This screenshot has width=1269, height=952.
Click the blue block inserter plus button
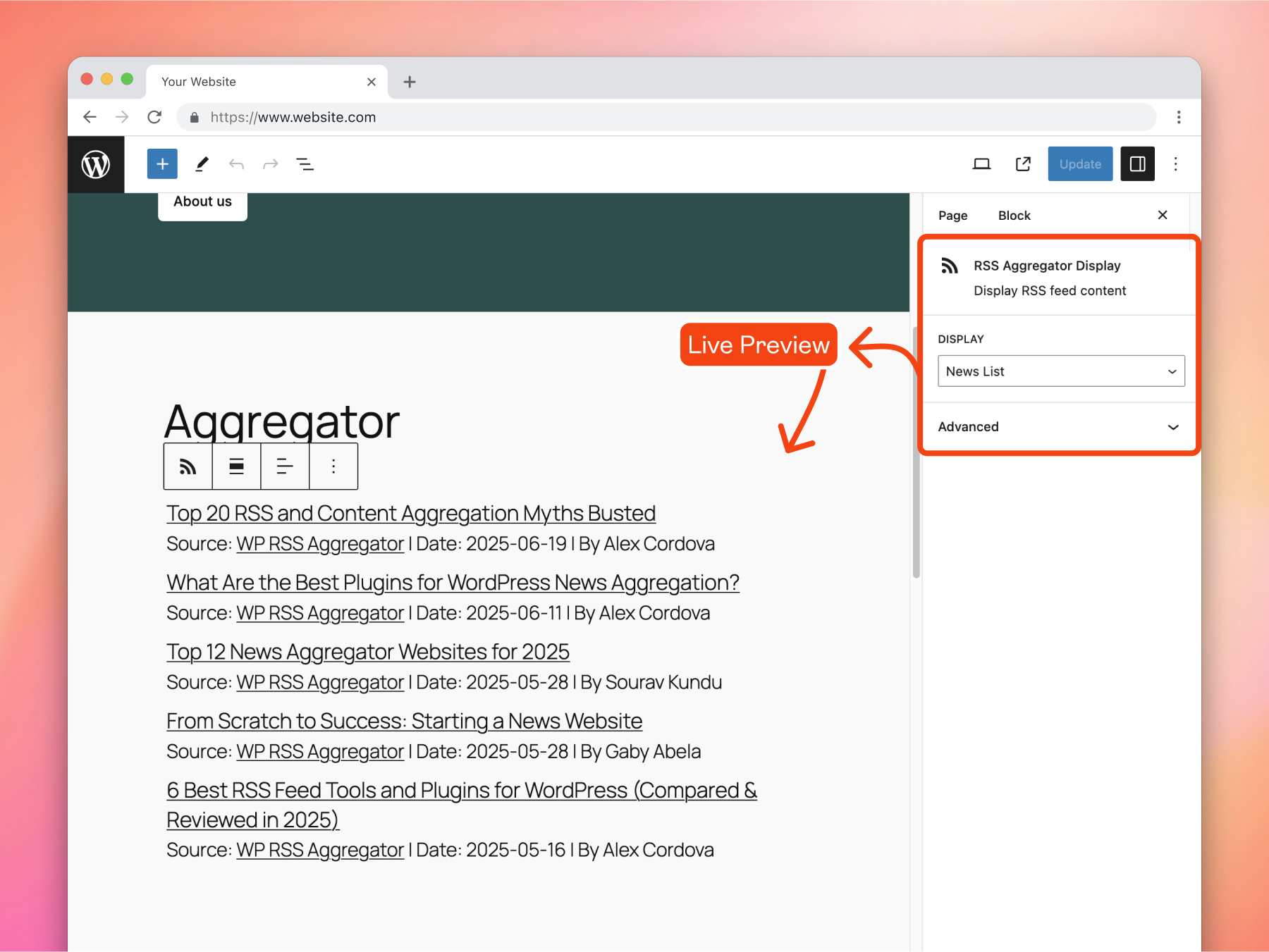pos(162,164)
